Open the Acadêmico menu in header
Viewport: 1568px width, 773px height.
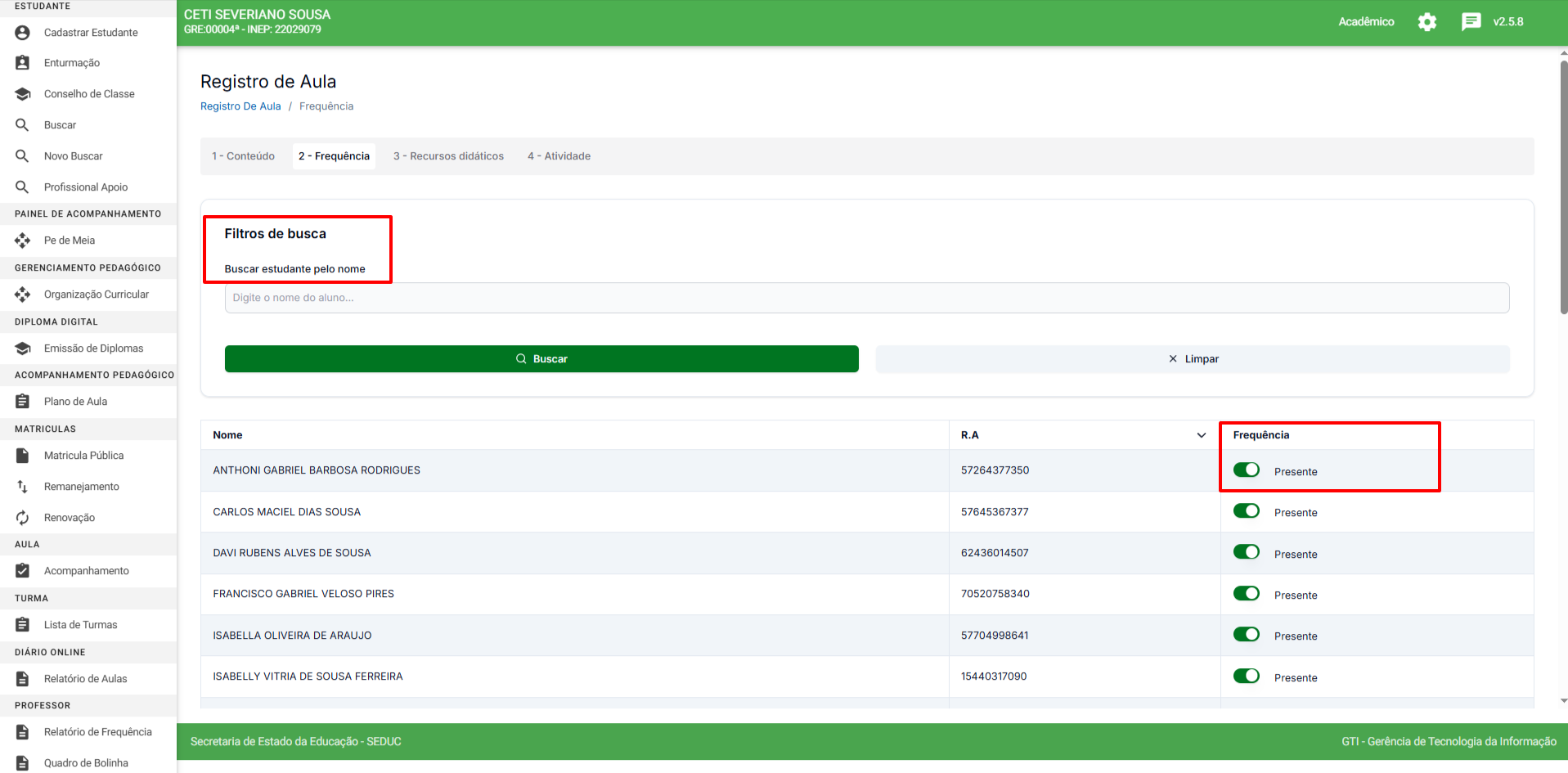click(1365, 22)
